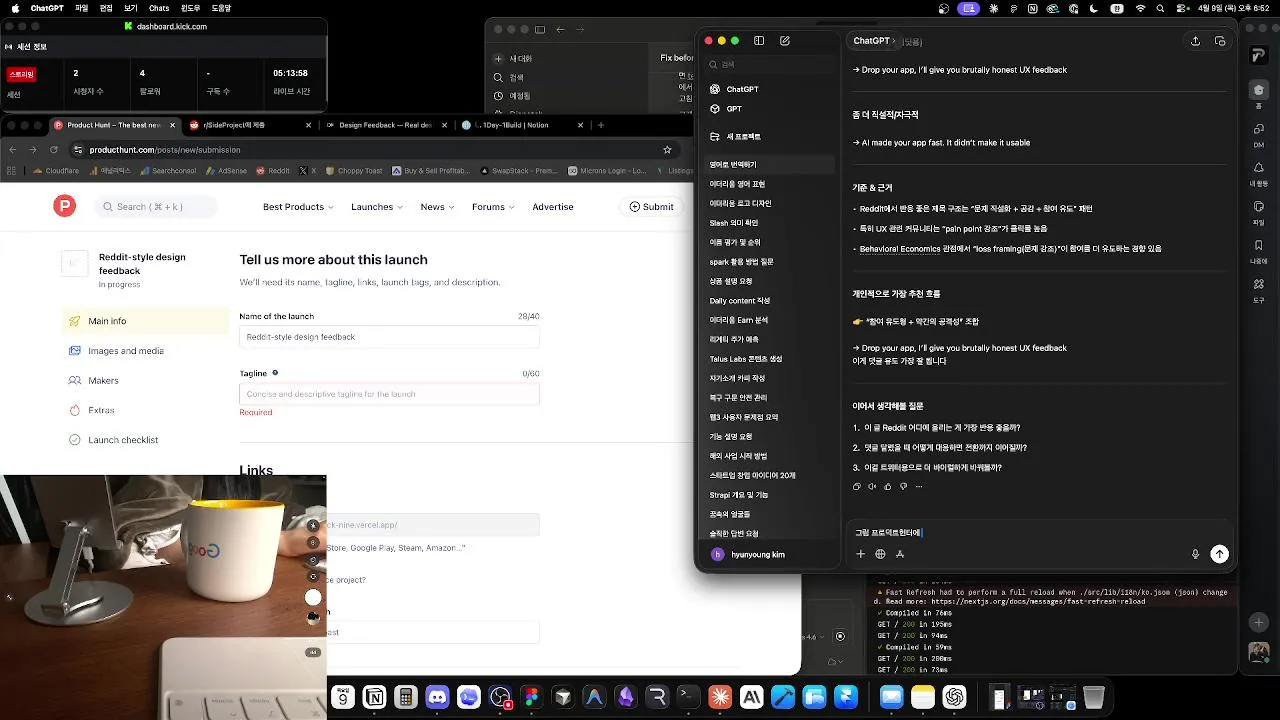Image resolution: width=1280 pixels, height=720 pixels.
Task: Give the response a thumbs down
Action: (903, 487)
